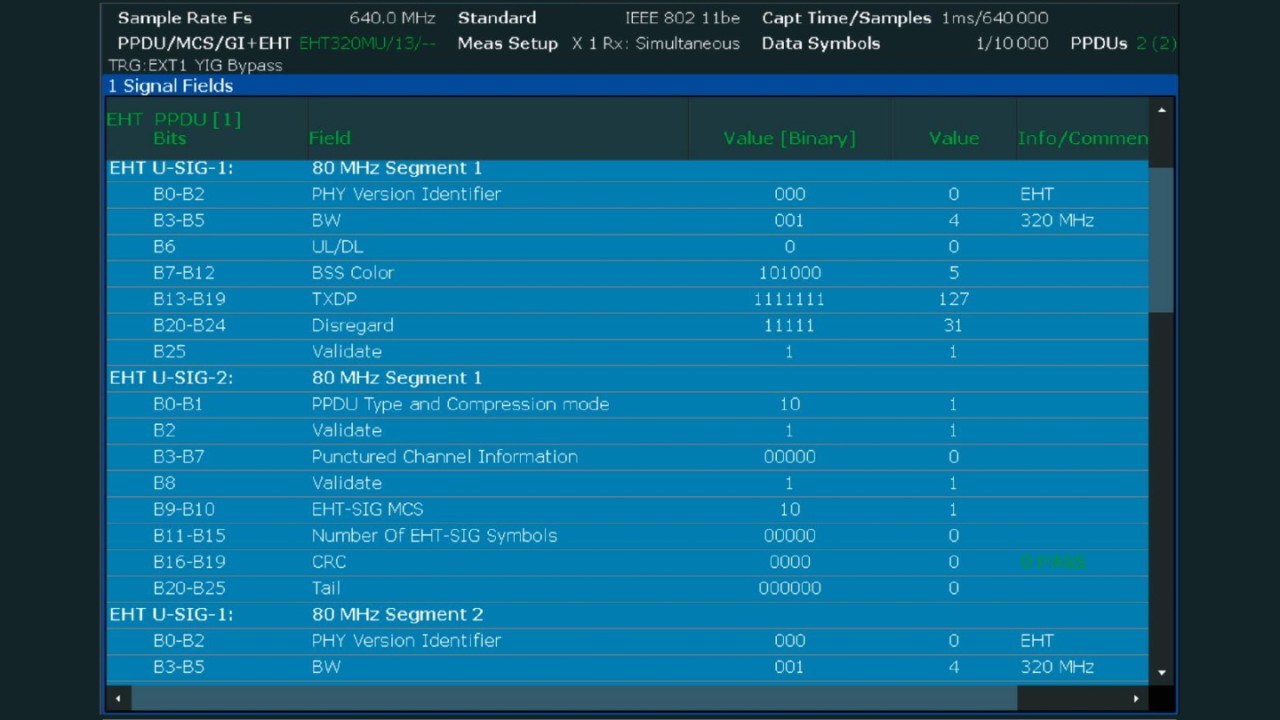Click the 'UL/DL' field row
The image size is (1280, 720).
tap(627, 246)
